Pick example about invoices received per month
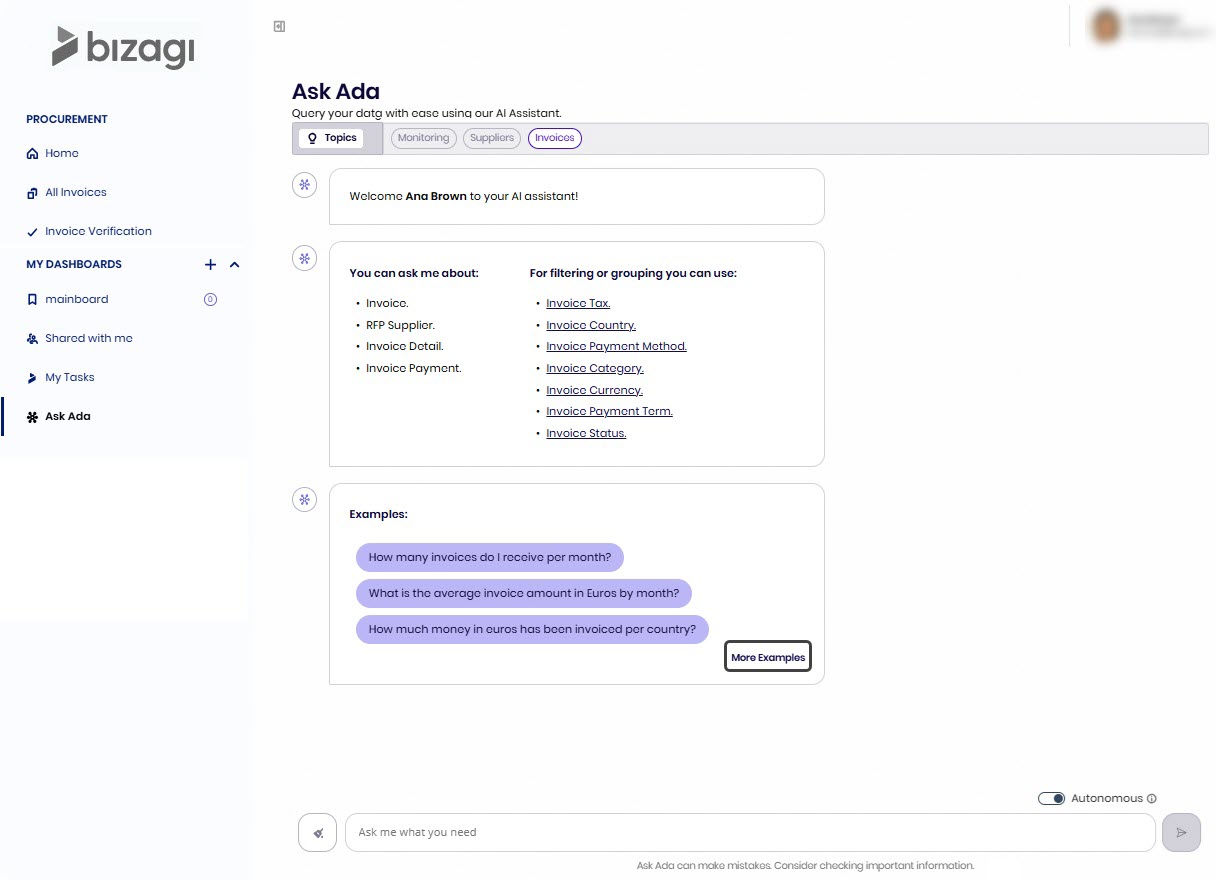 pos(489,557)
